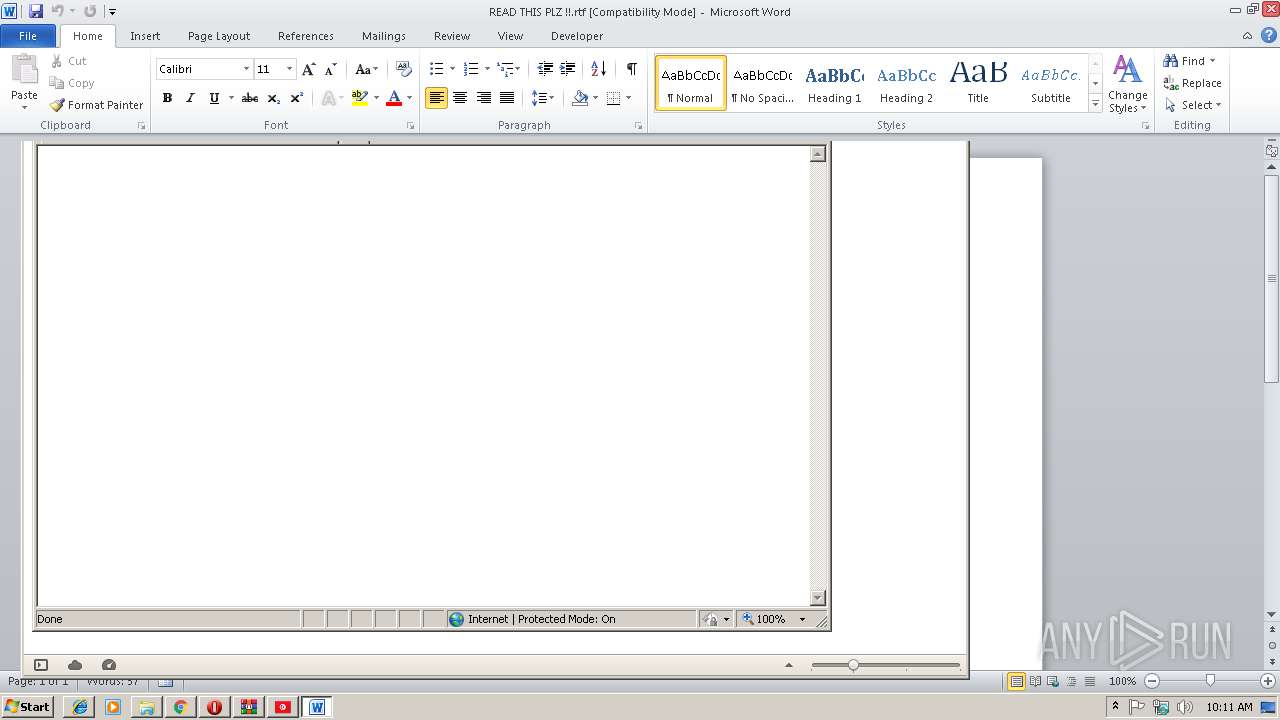Select Align Text Right
The image size is (1280, 720).
click(484, 98)
